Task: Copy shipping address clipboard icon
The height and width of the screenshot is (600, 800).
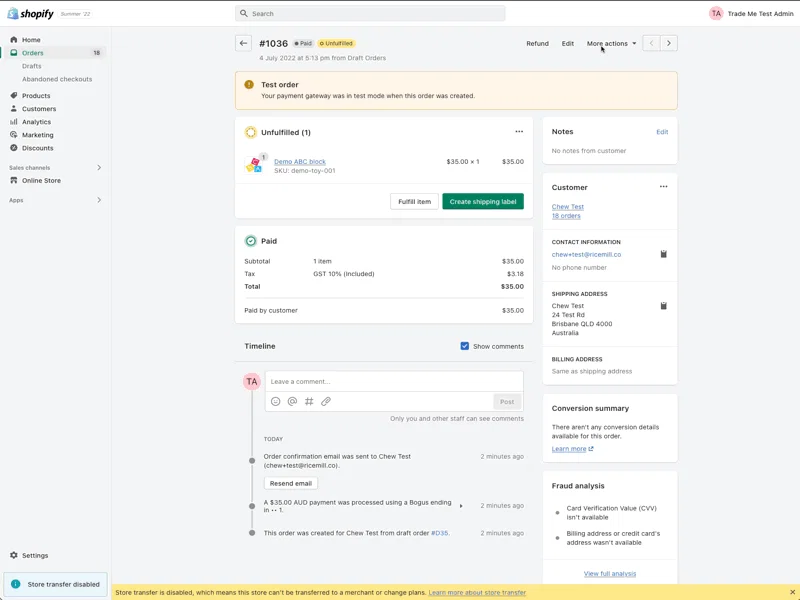Action: (663, 306)
